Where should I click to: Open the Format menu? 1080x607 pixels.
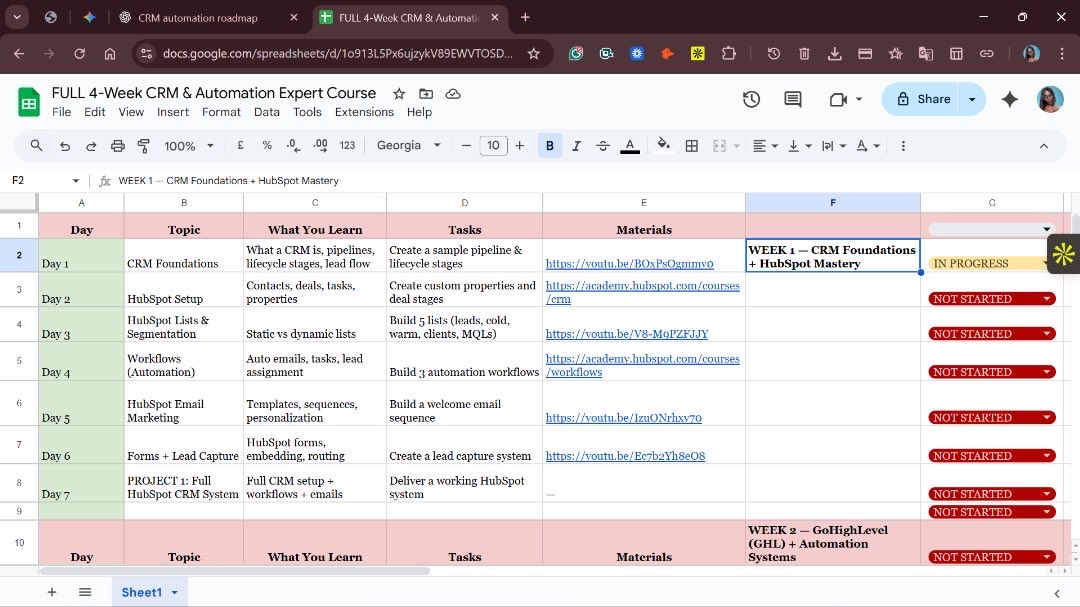pyautogui.click(x=221, y=112)
